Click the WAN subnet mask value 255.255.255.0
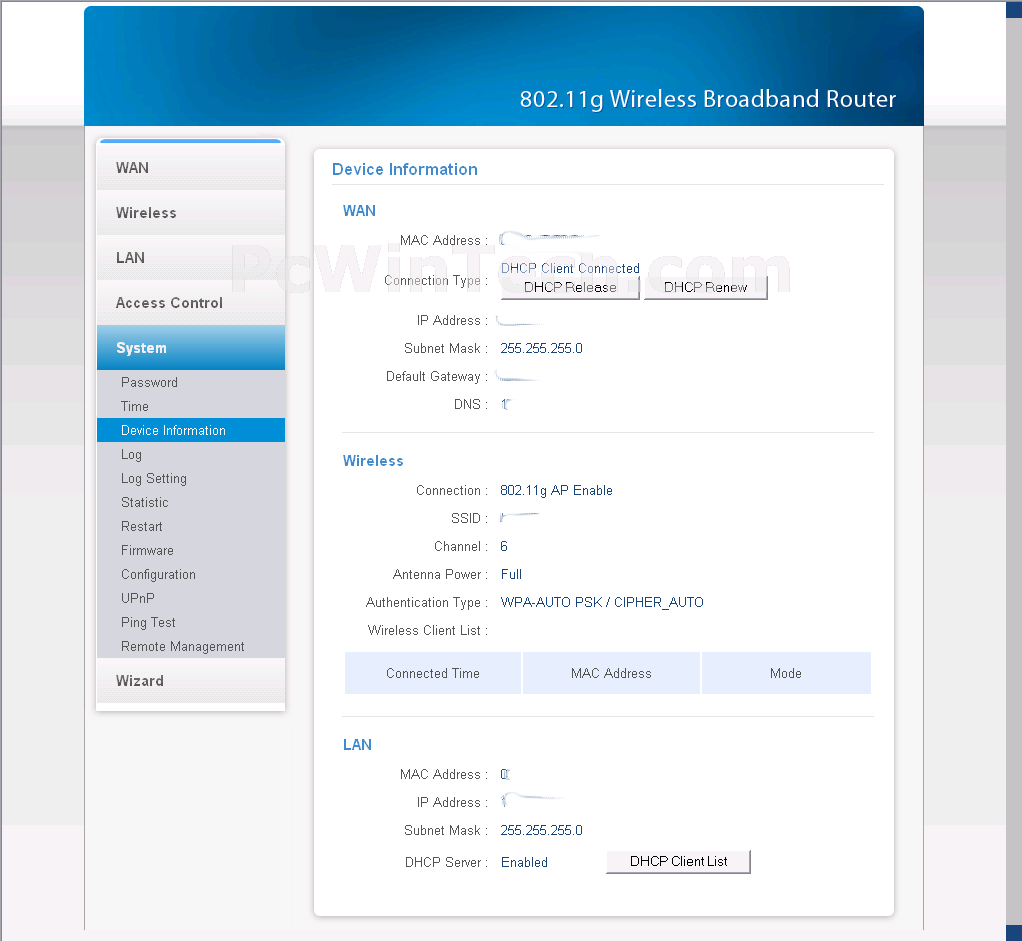Screen dimensions: 1022x941 [542, 349]
